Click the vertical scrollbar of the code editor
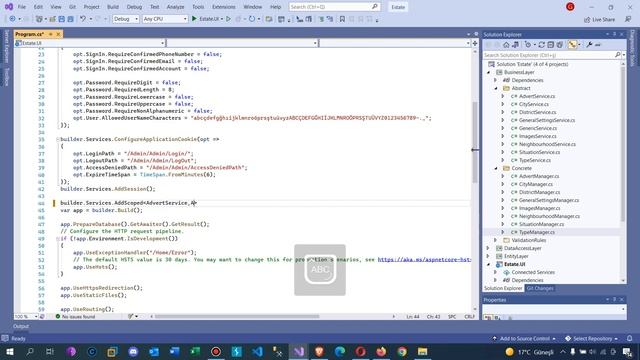The image size is (640, 360). click(x=475, y=142)
